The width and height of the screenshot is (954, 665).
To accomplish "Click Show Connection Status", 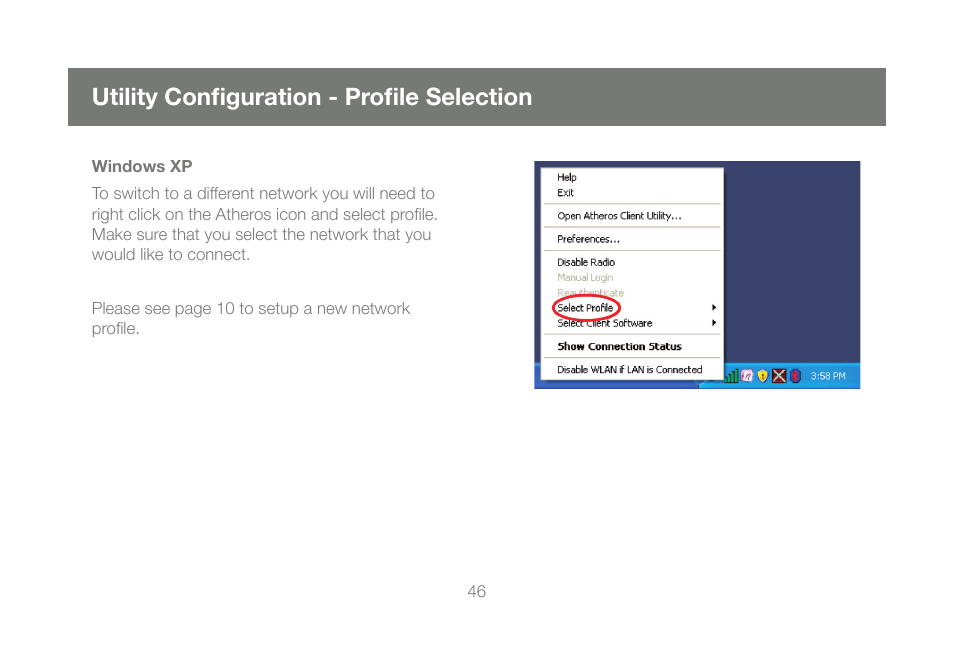I will click(x=632, y=346).
